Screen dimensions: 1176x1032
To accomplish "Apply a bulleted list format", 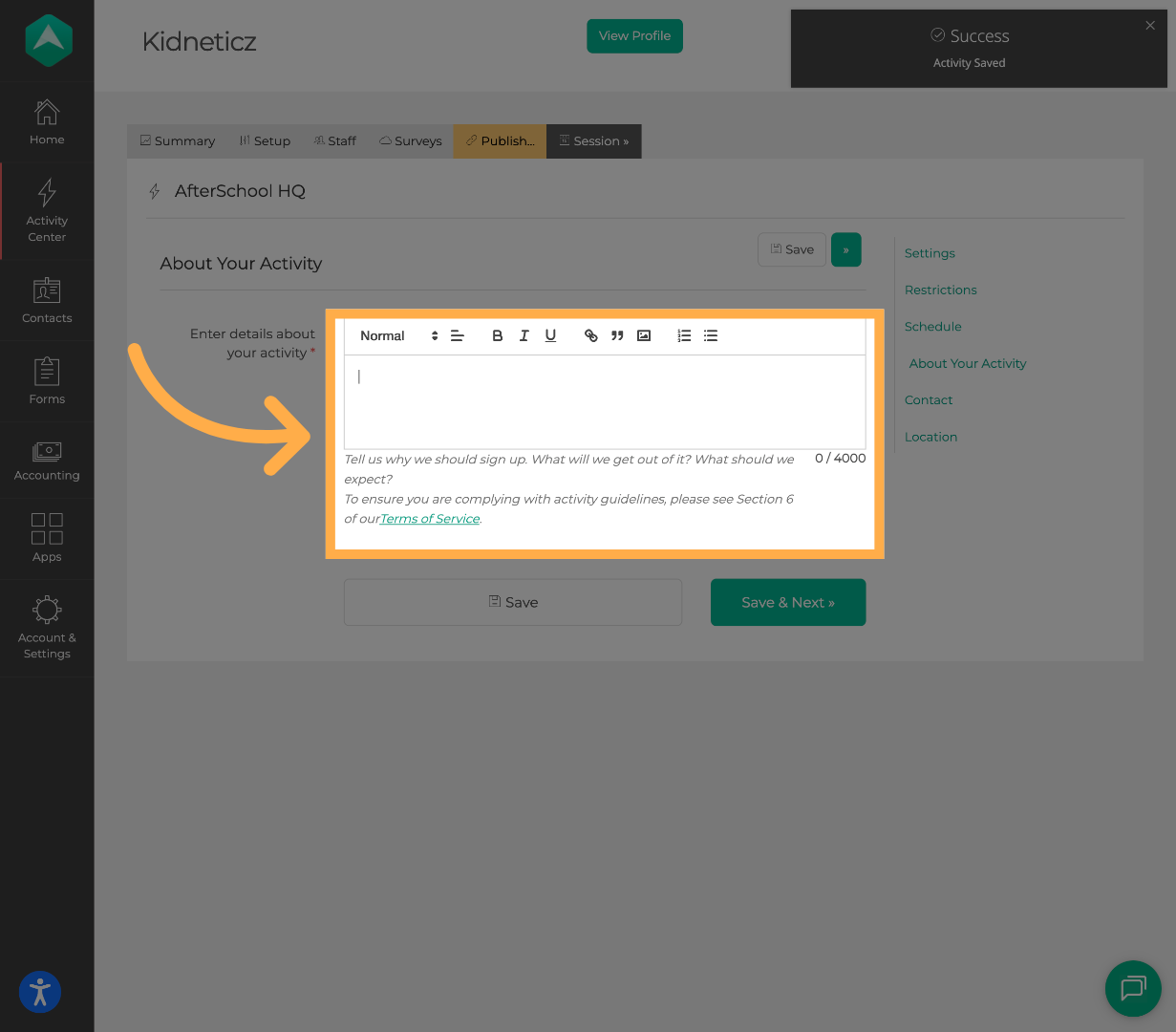I will coord(710,335).
